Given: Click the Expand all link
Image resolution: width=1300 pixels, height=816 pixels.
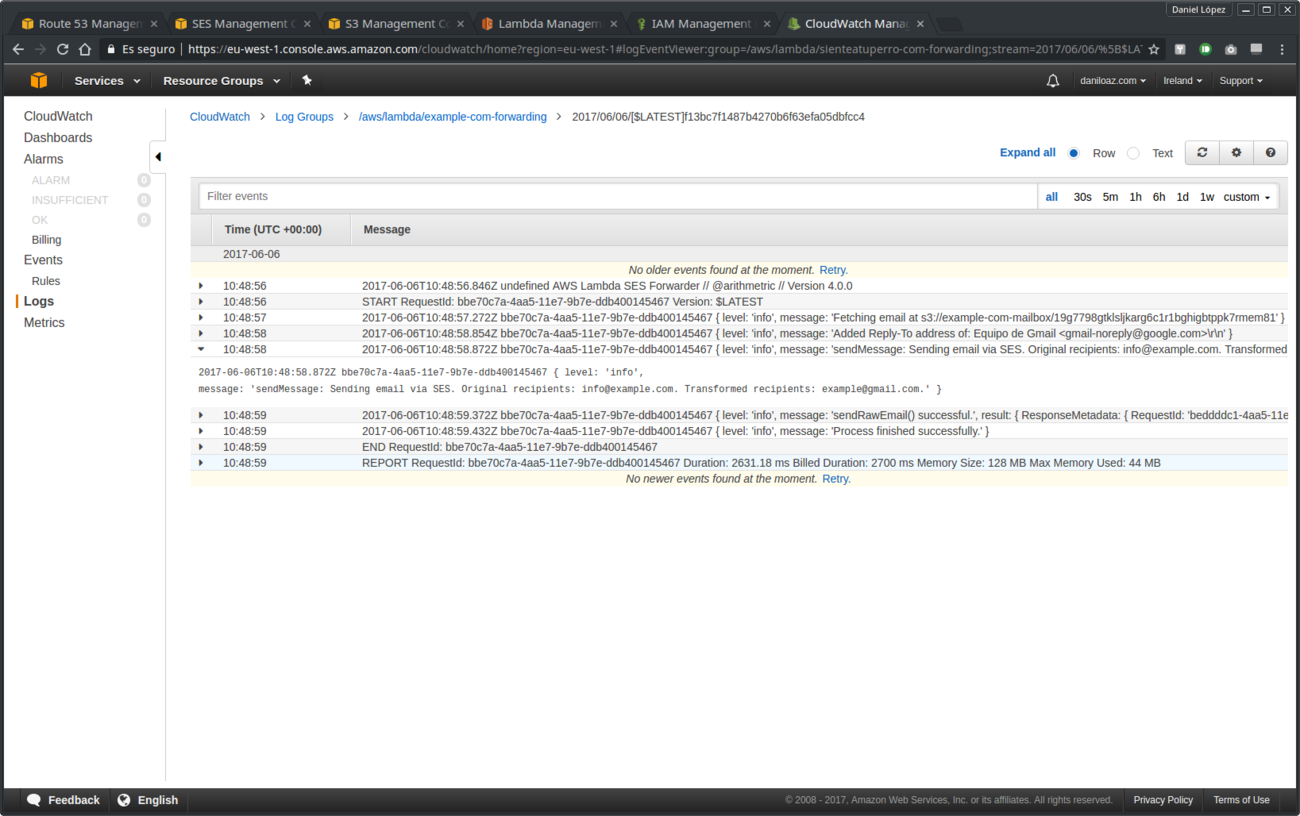Looking at the screenshot, I should (x=1027, y=152).
